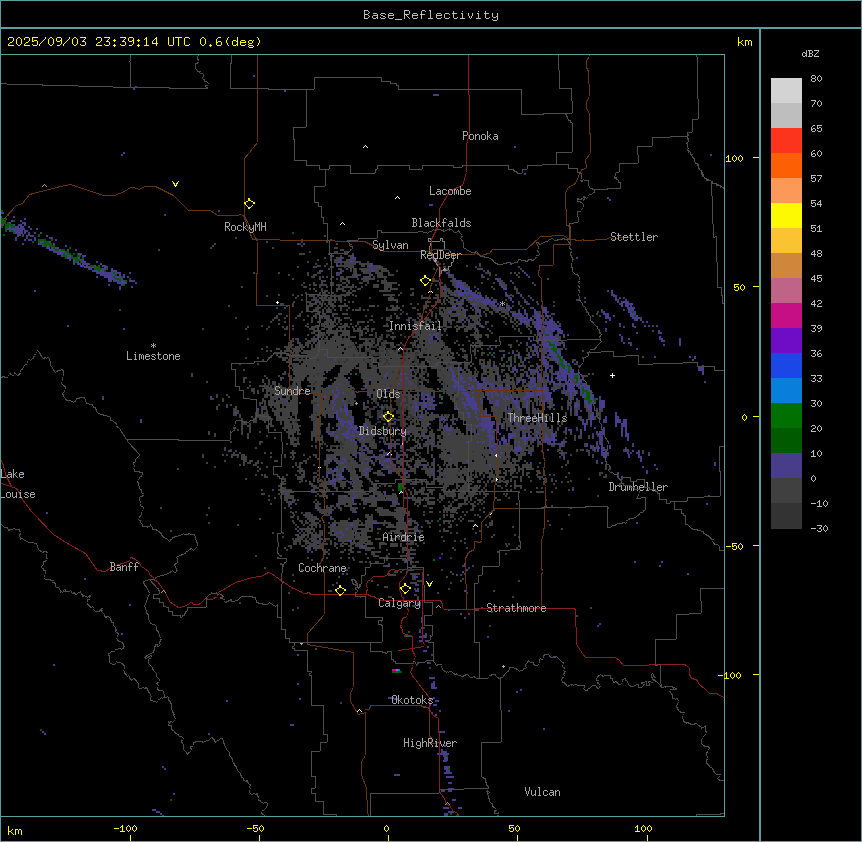862x842 pixels.
Task: Click the yellow diamond marker beside RockyMH
Action: [249, 204]
